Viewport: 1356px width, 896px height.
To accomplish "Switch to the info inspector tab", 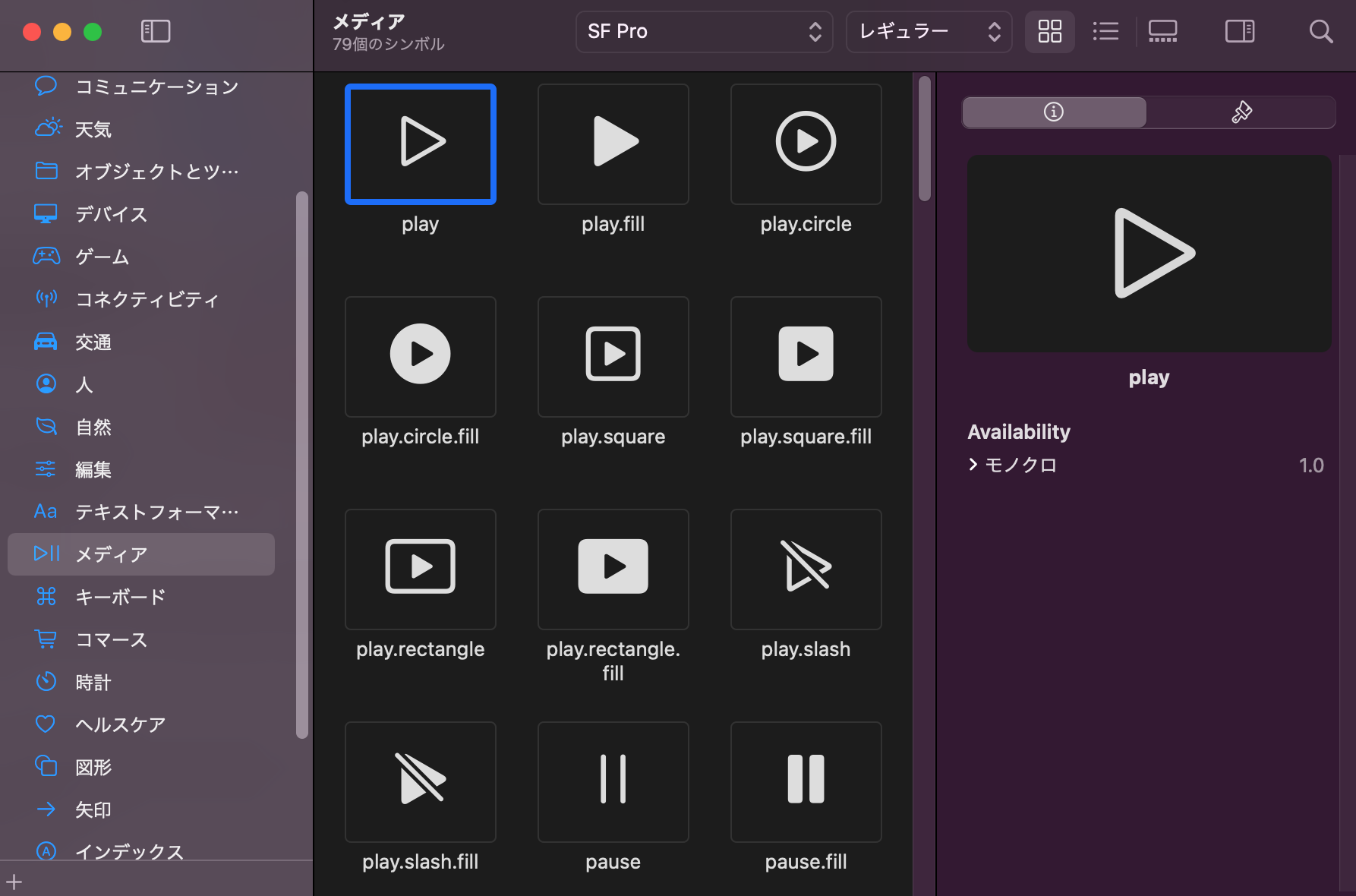I will coord(1054,112).
